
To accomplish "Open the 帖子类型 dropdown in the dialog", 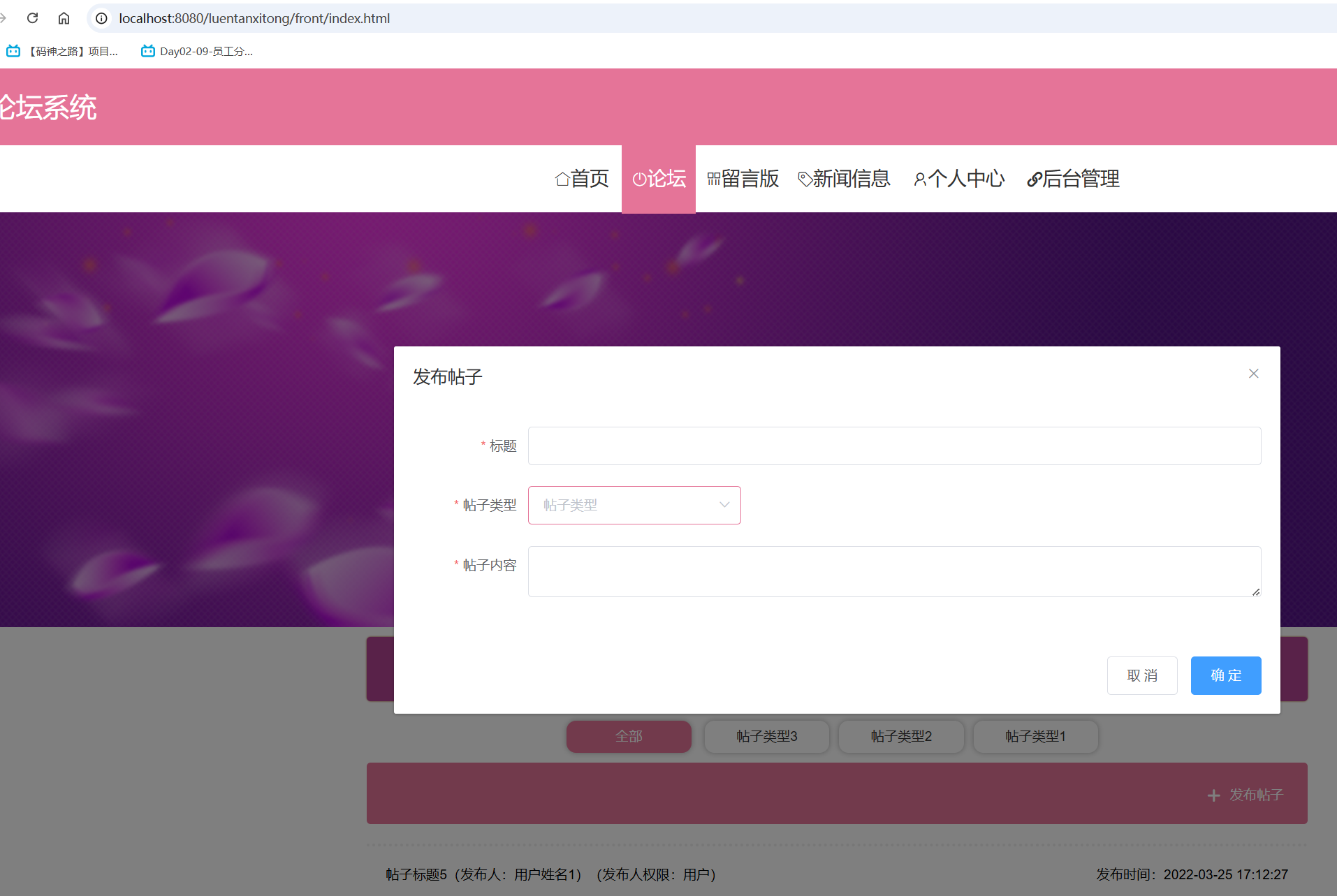I will coord(634,505).
